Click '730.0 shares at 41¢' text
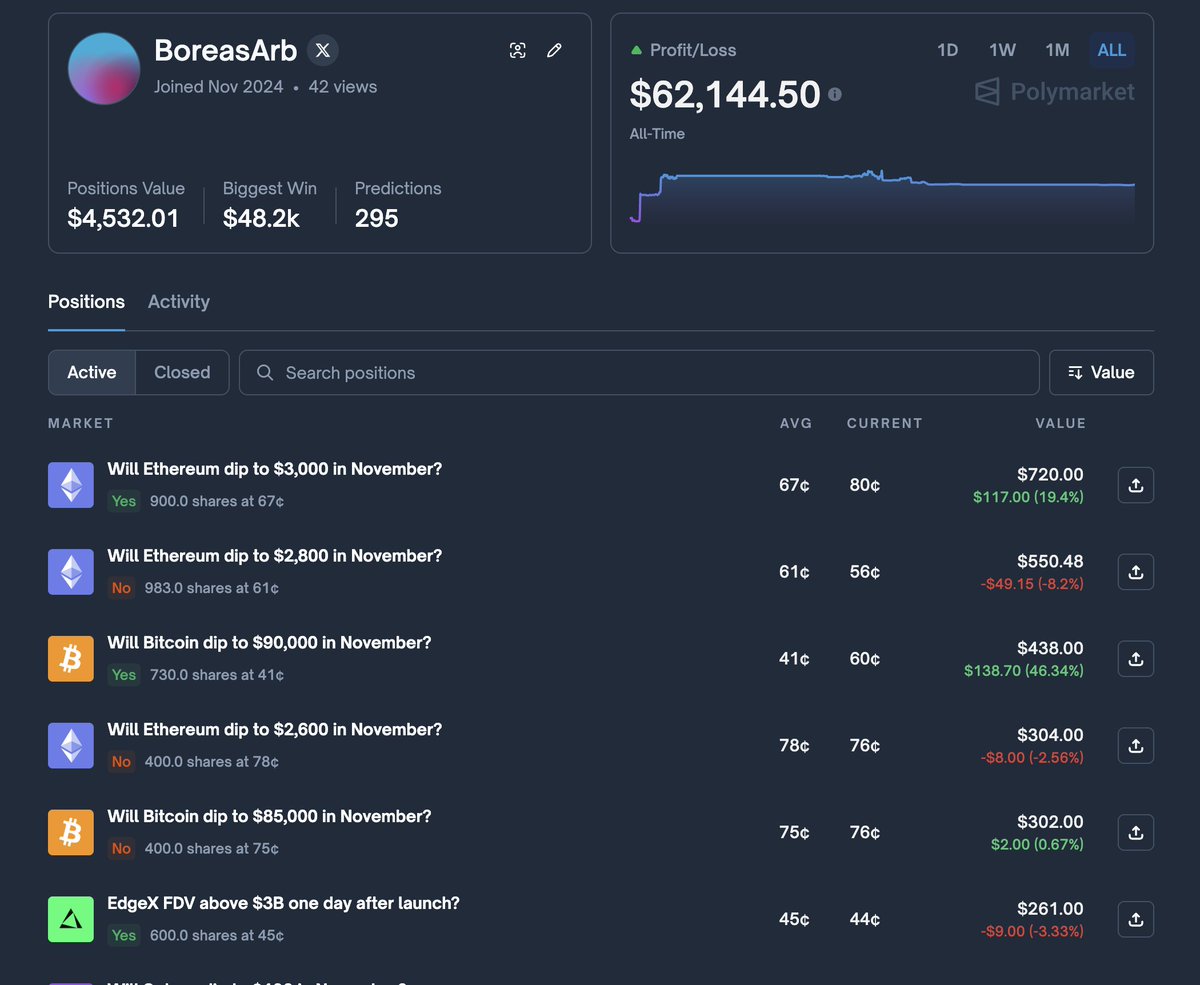1200x985 pixels. (217, 675)
